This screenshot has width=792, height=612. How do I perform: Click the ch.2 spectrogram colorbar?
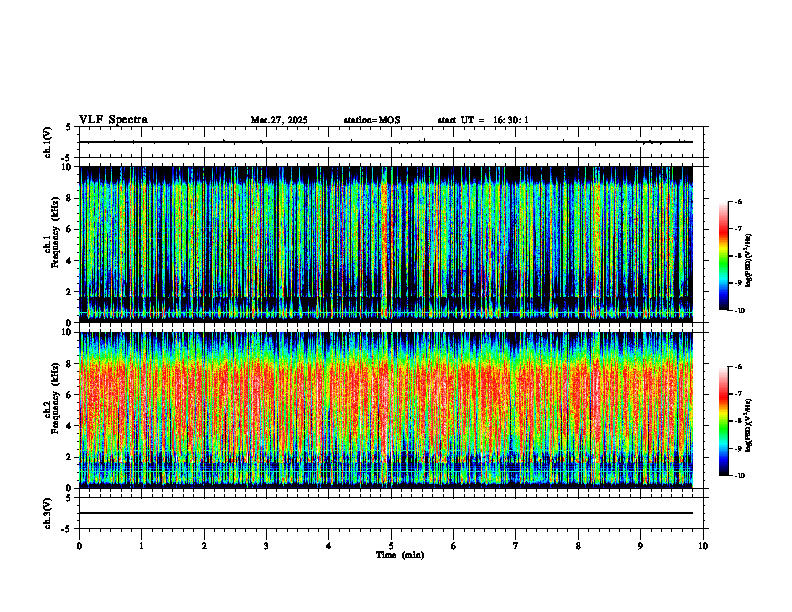tap(724, 421)
